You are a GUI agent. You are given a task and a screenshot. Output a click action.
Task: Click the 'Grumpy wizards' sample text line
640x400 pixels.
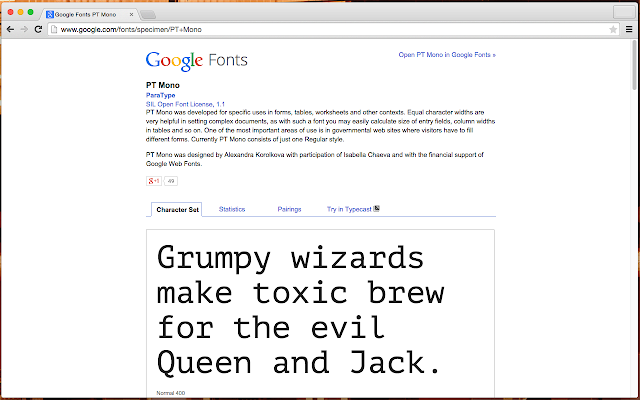(x=291, y=259)
